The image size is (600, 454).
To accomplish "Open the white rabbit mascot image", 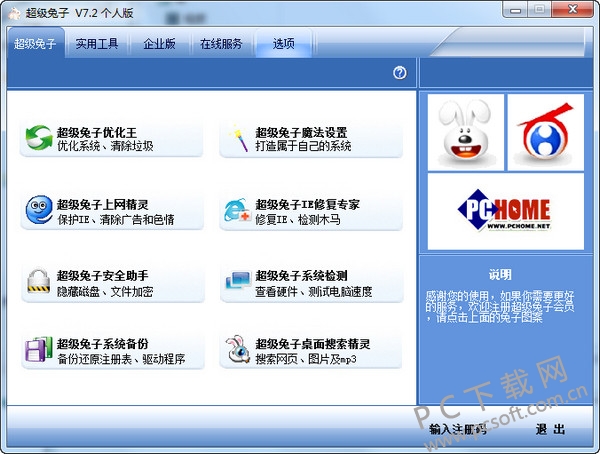I will pyautogui.click(x=465, y=132).
